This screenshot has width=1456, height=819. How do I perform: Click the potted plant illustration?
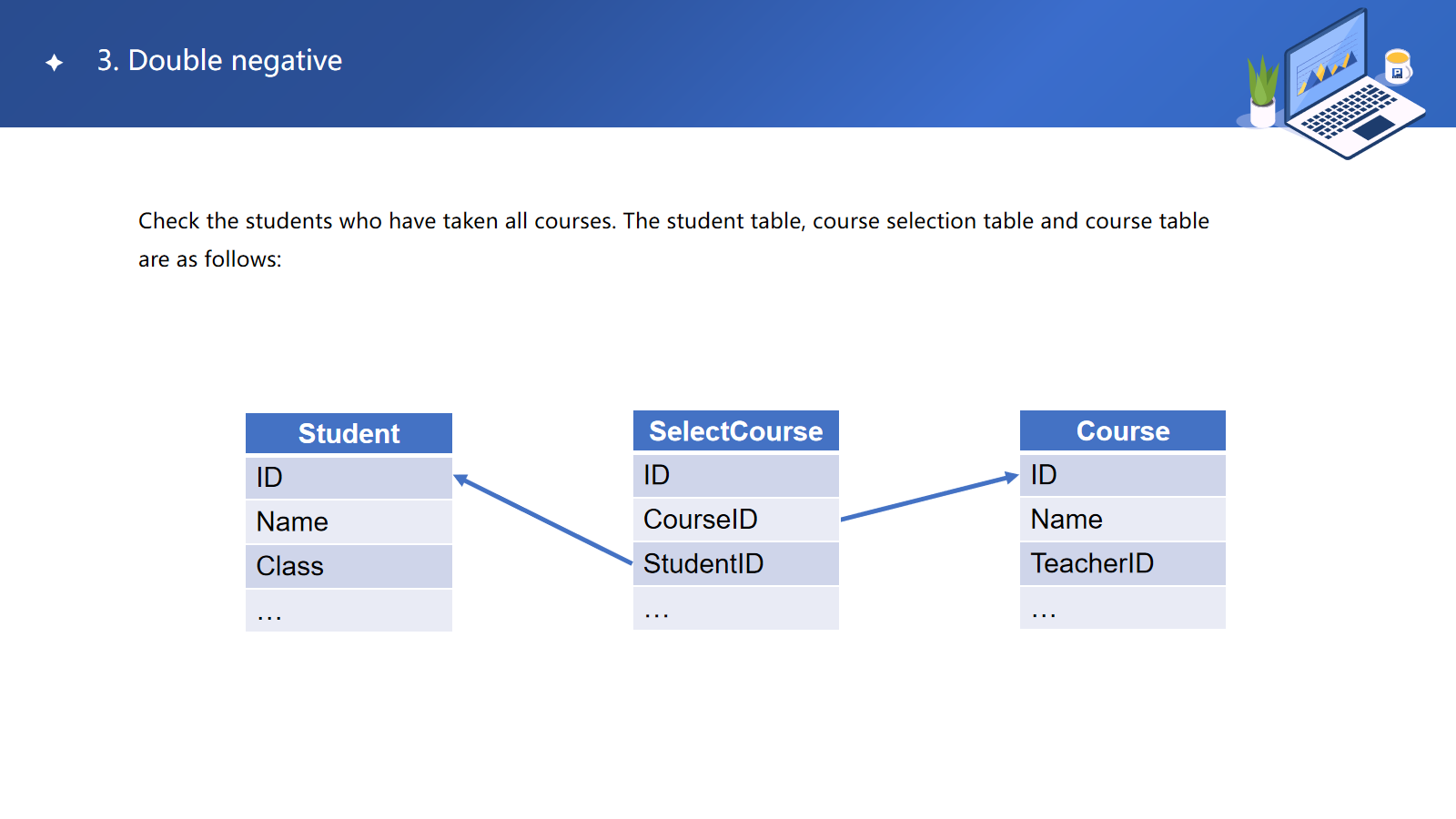click(x=1262, y=93)
